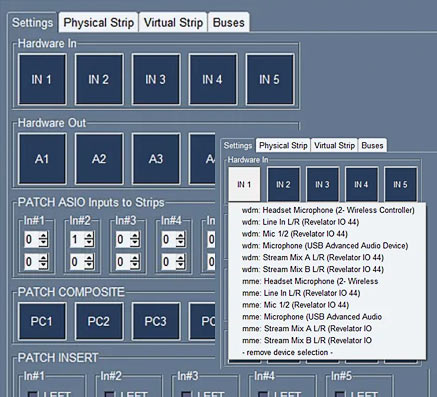This screenshot has height=397, width=437.
Task: Increase In#1 top ASIO patch value arrow
Action: pyautogui.click(x=43, y=236)
